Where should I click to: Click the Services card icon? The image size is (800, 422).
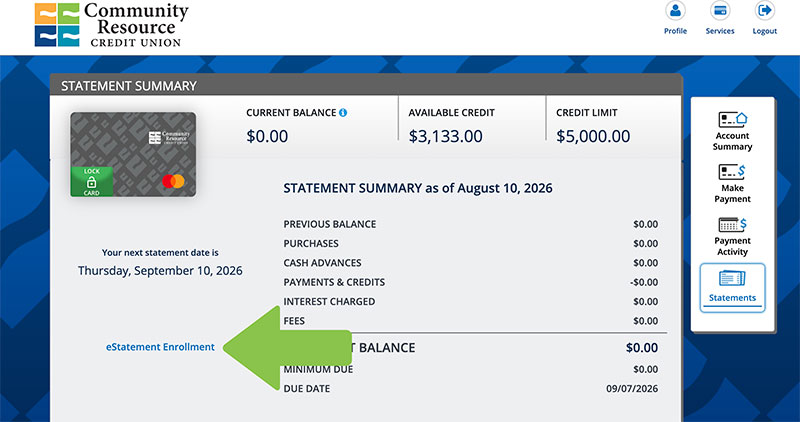point(720,10)
